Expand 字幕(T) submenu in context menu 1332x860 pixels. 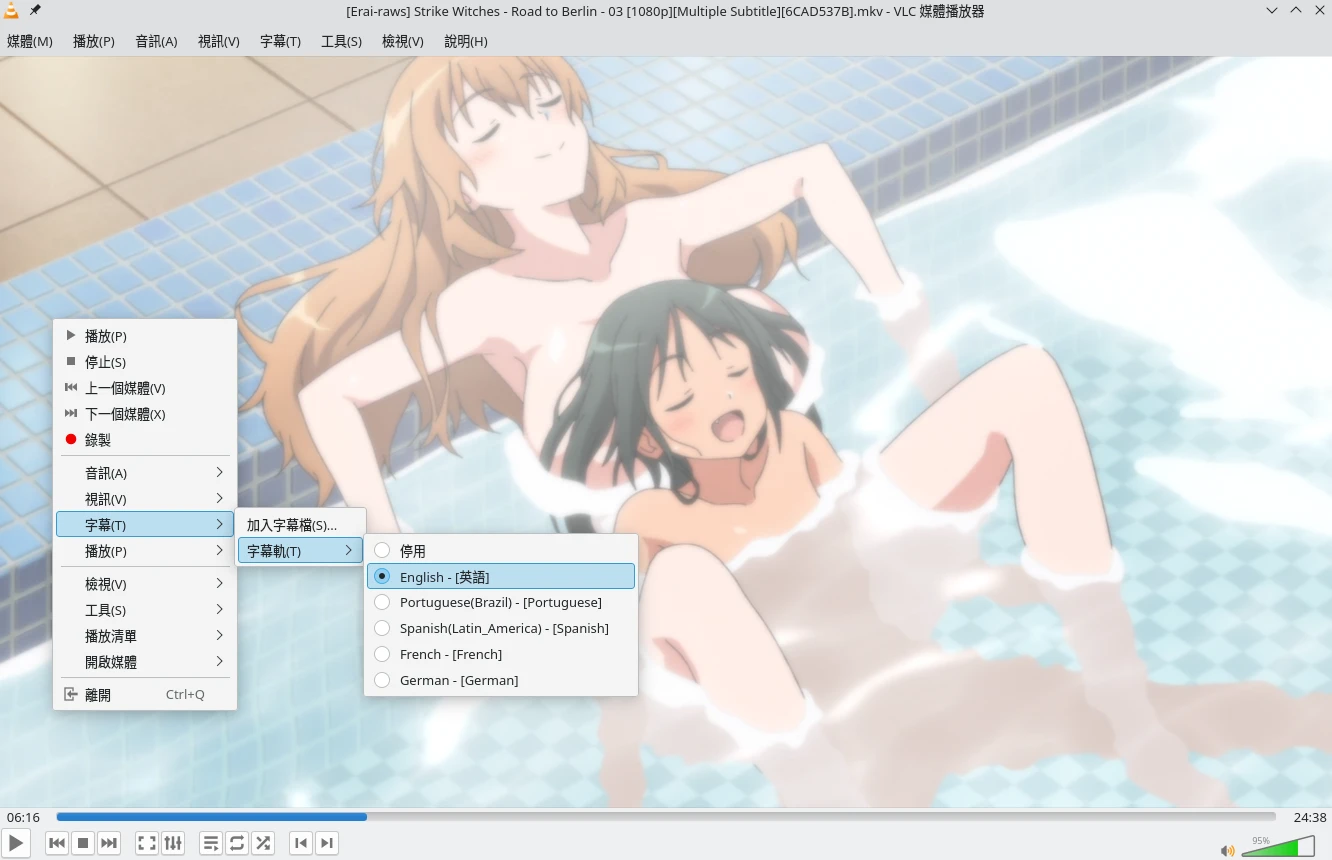click(x=145, y=524)
